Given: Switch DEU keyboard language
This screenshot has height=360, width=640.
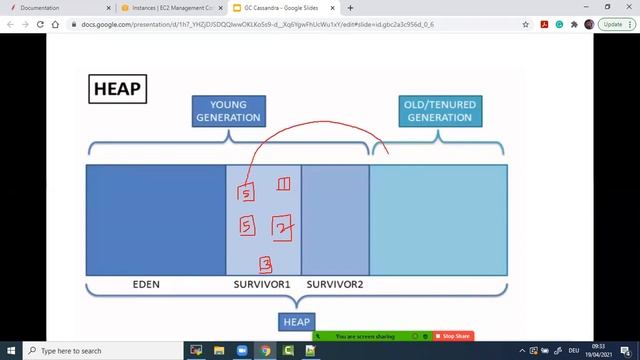Looking at the screenshot, I should [574, 351].
